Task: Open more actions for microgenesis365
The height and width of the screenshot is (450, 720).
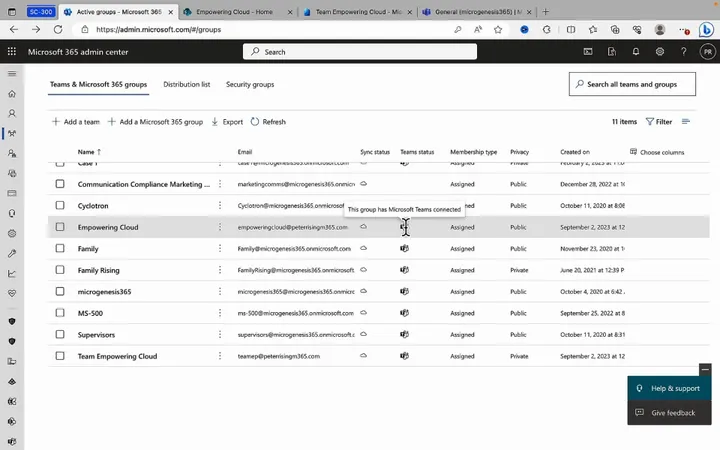Action: click(x=220, y=292)
